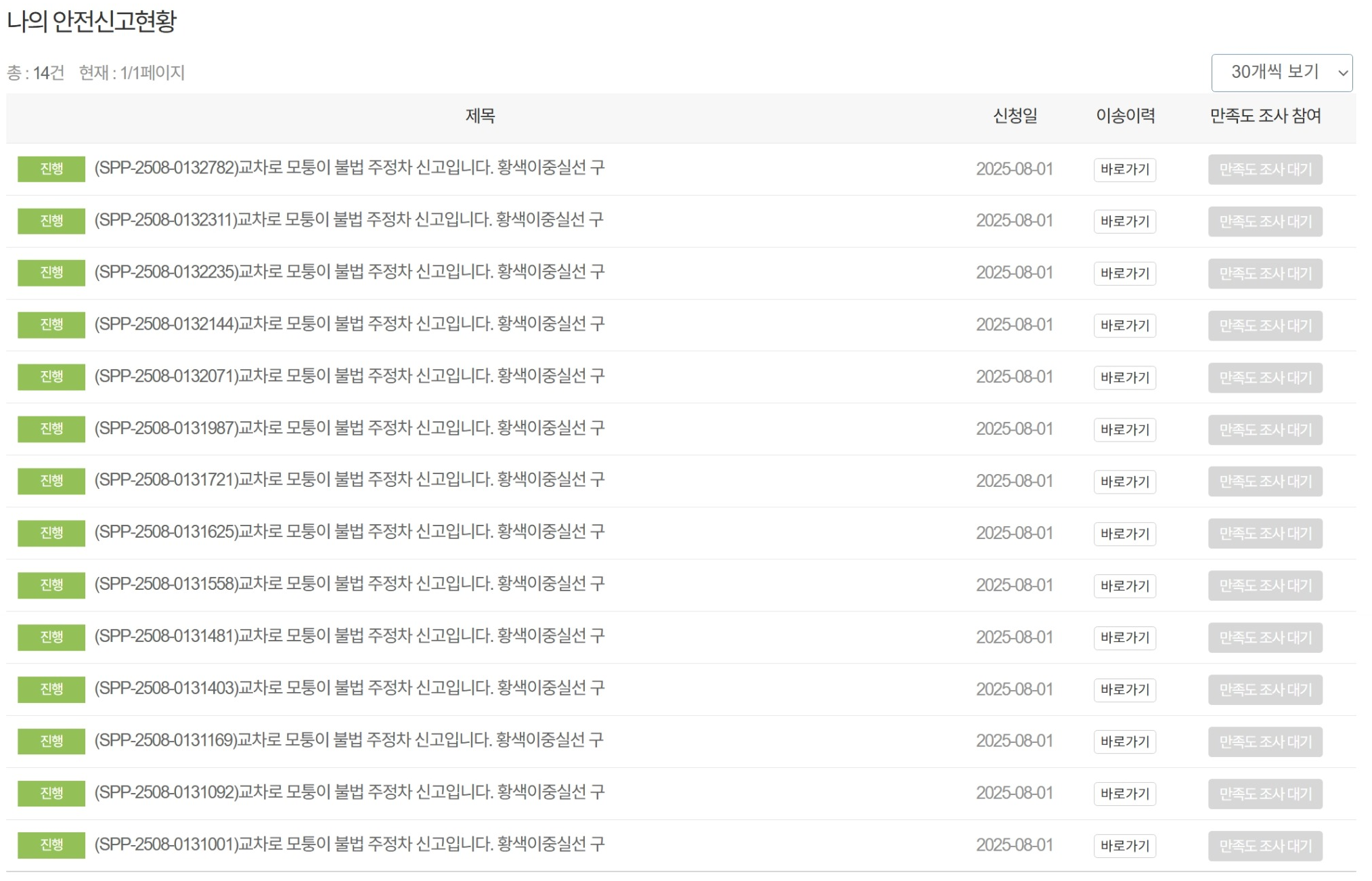Click 바로가기 for report SPP-2508-0132782

[1126, 169]
